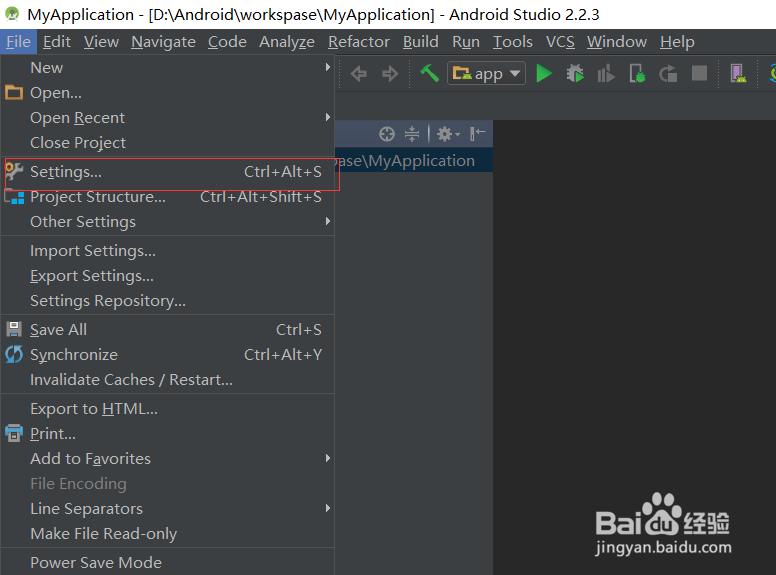Expand the Open Recent submenu arrow

[x=328, y=117]
